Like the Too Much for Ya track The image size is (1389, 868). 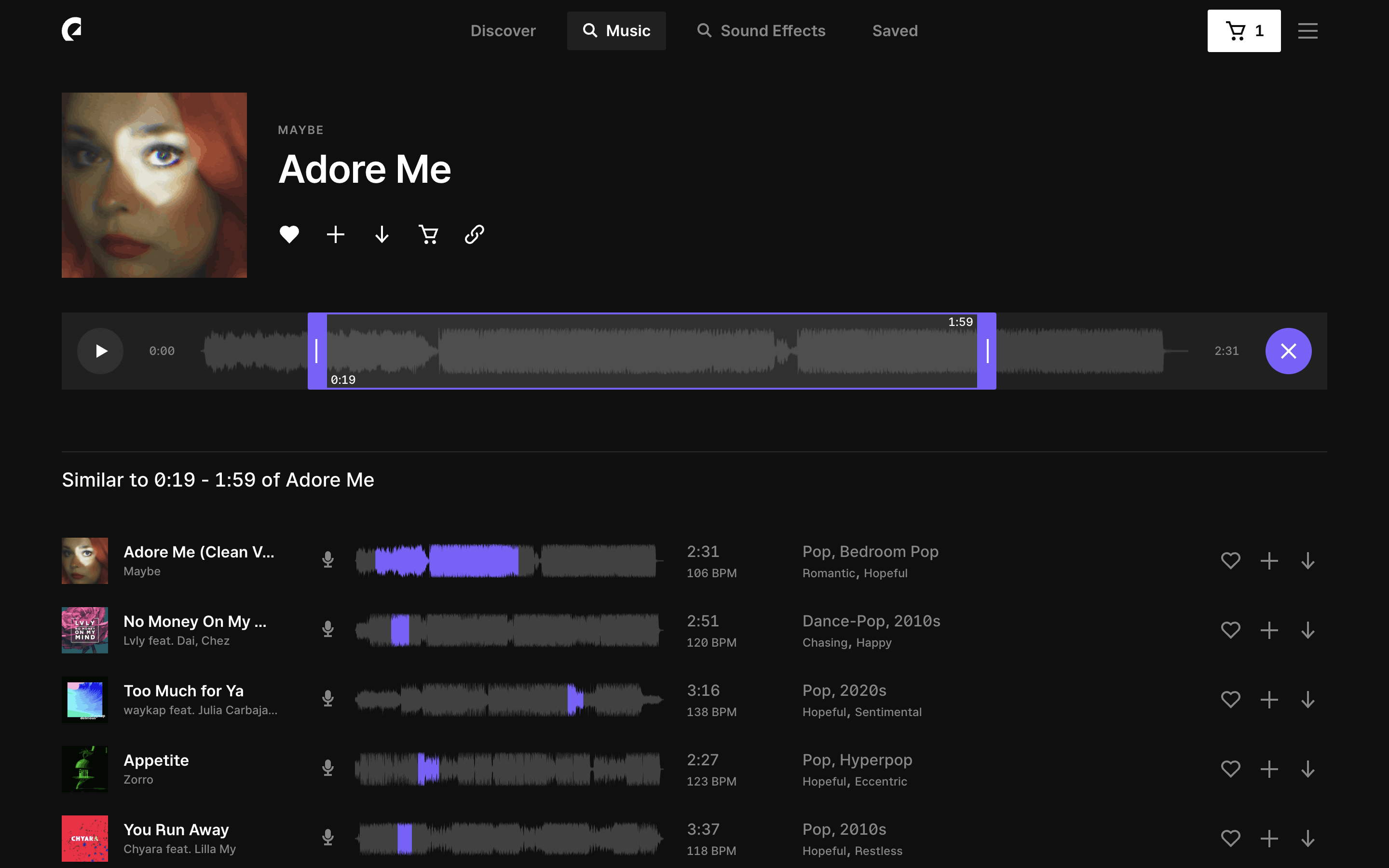pyautogui.click(x=1230, y=700)
